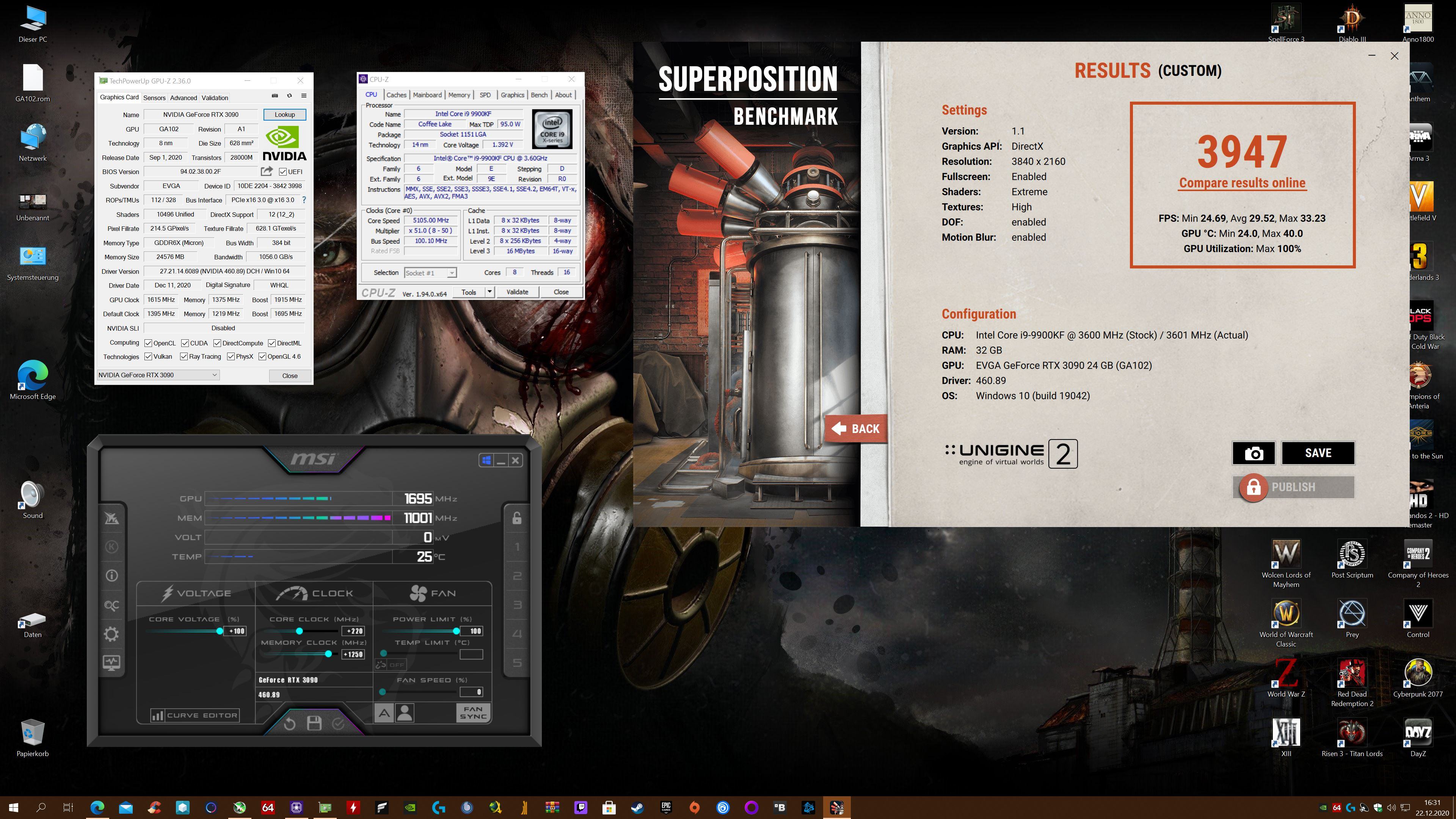Toggle the OpenGL 4.6 checkbox

click(262, 357)
